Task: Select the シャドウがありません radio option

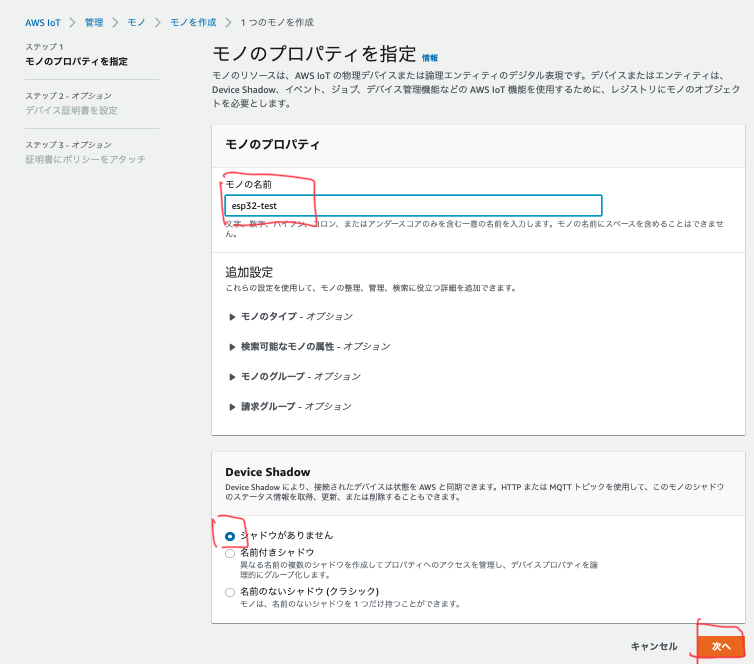Action: click(230, 536)
